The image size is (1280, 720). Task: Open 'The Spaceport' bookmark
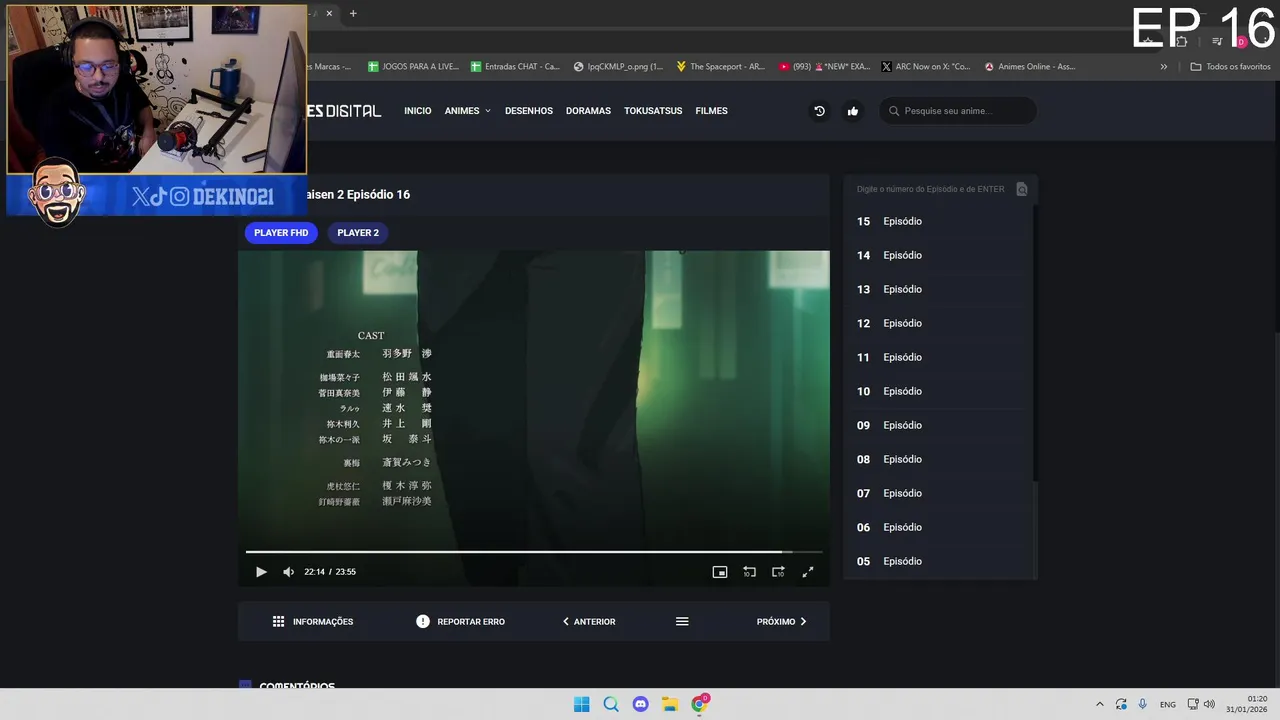[x=720, y=67]
